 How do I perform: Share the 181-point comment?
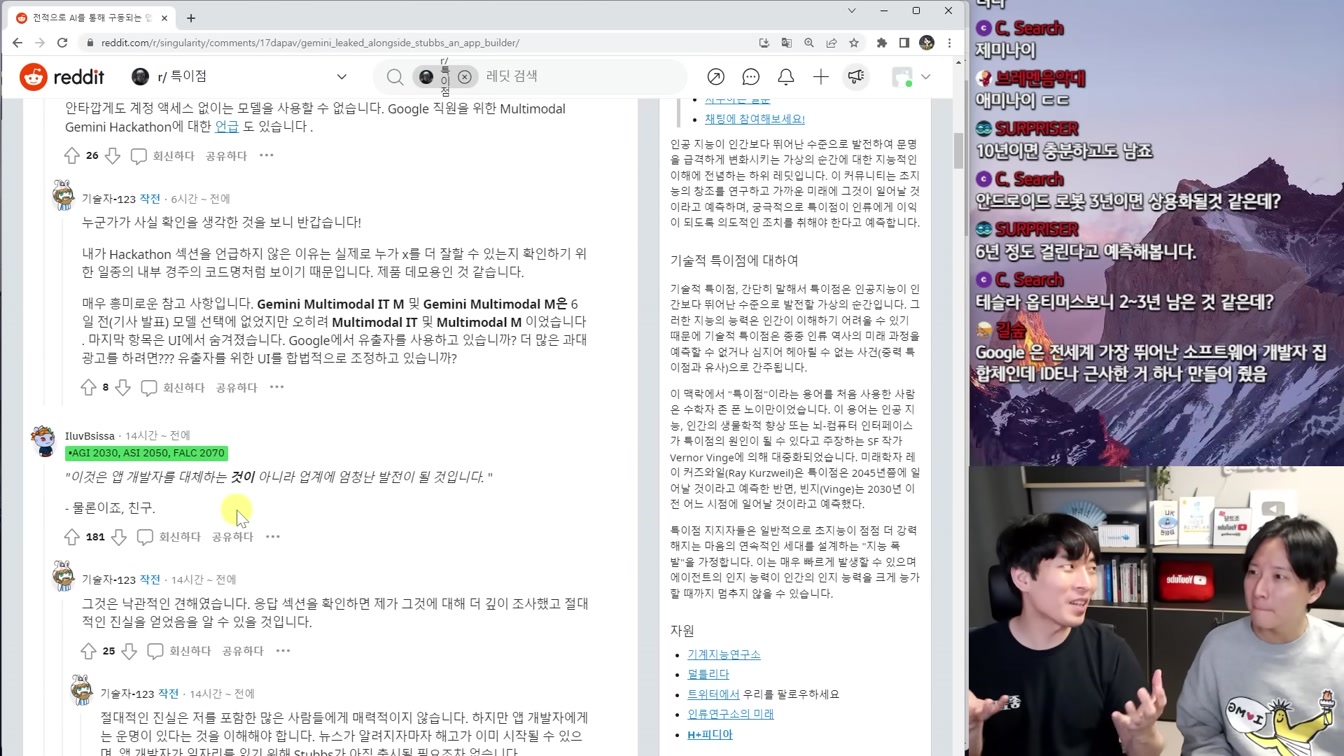[232, 537]
